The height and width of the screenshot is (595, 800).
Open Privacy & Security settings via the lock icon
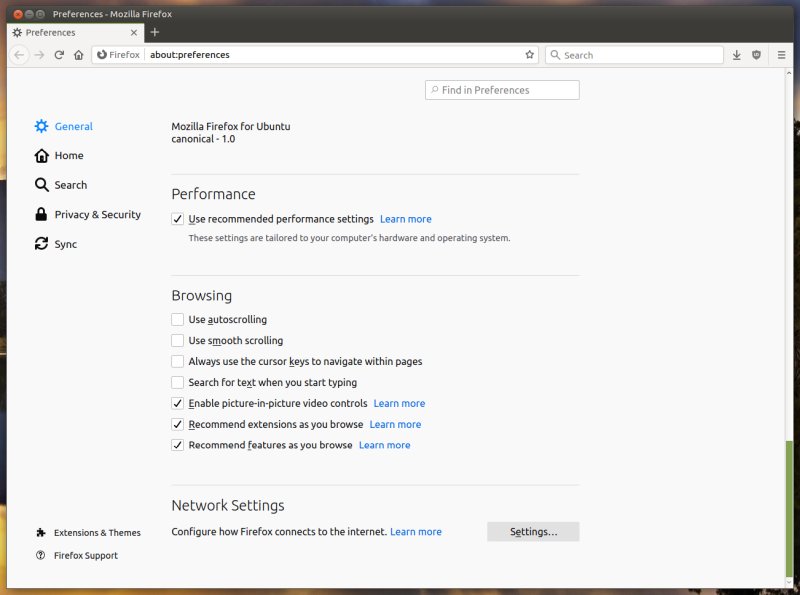tap(41, 214)
